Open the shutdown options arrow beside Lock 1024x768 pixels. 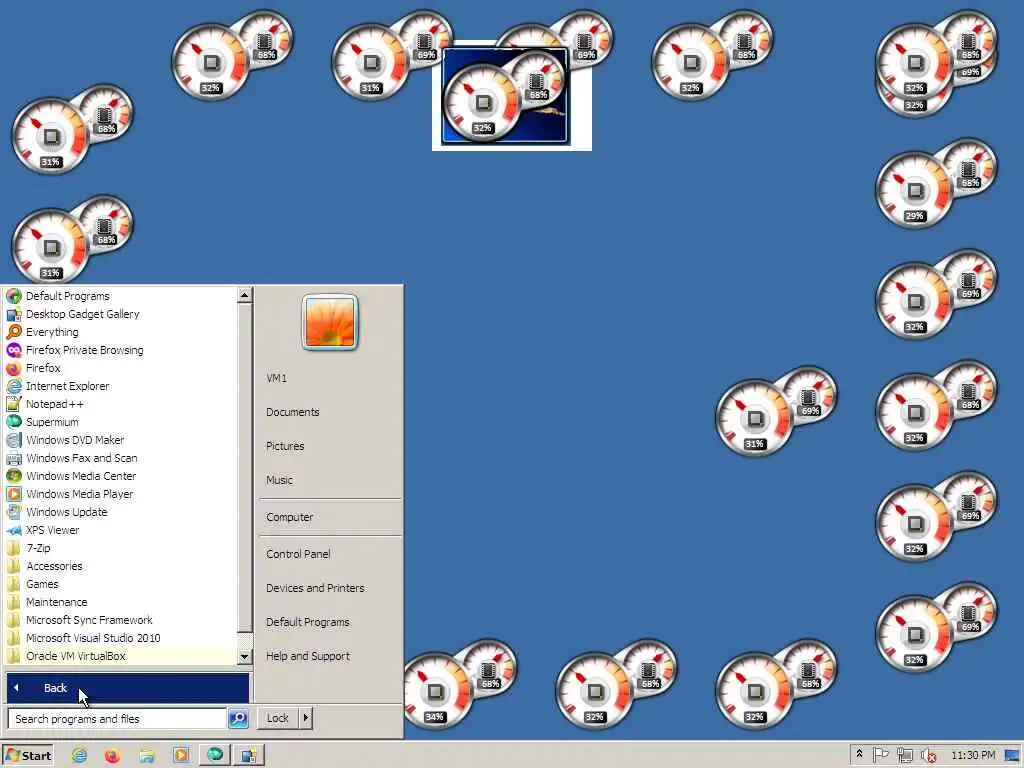[x=306, y=718]
